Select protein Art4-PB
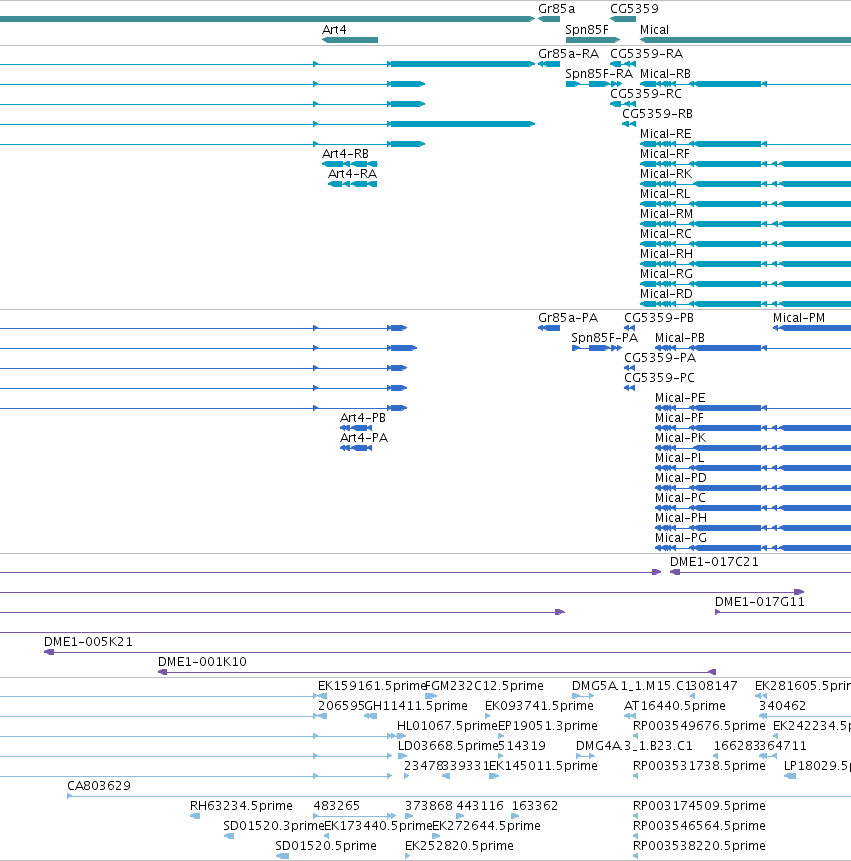The height and width of the screenshot is (861, 851). 362,418
